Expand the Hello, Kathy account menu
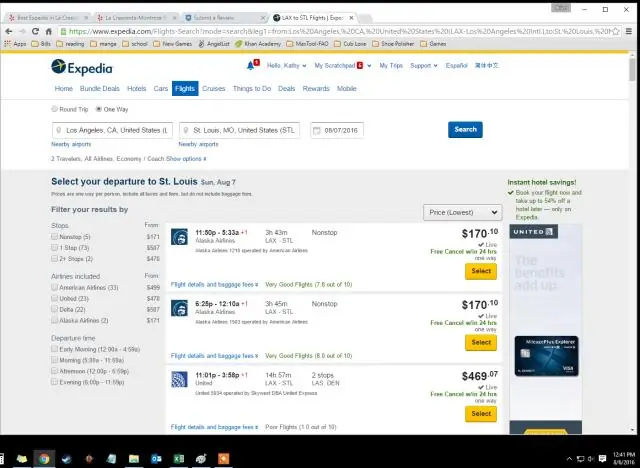The width and height of the screenshot is (640, 468). tap(287, 66)
